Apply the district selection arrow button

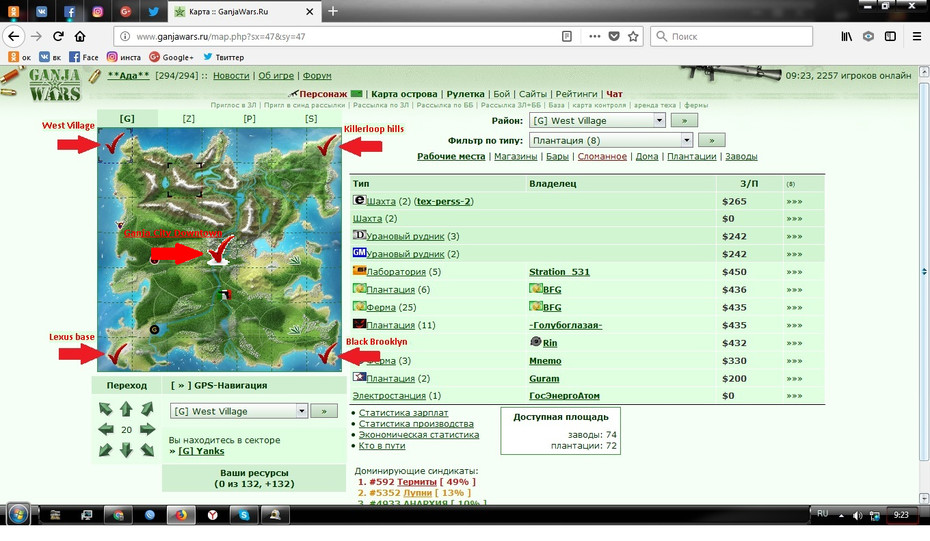(684, 120)
